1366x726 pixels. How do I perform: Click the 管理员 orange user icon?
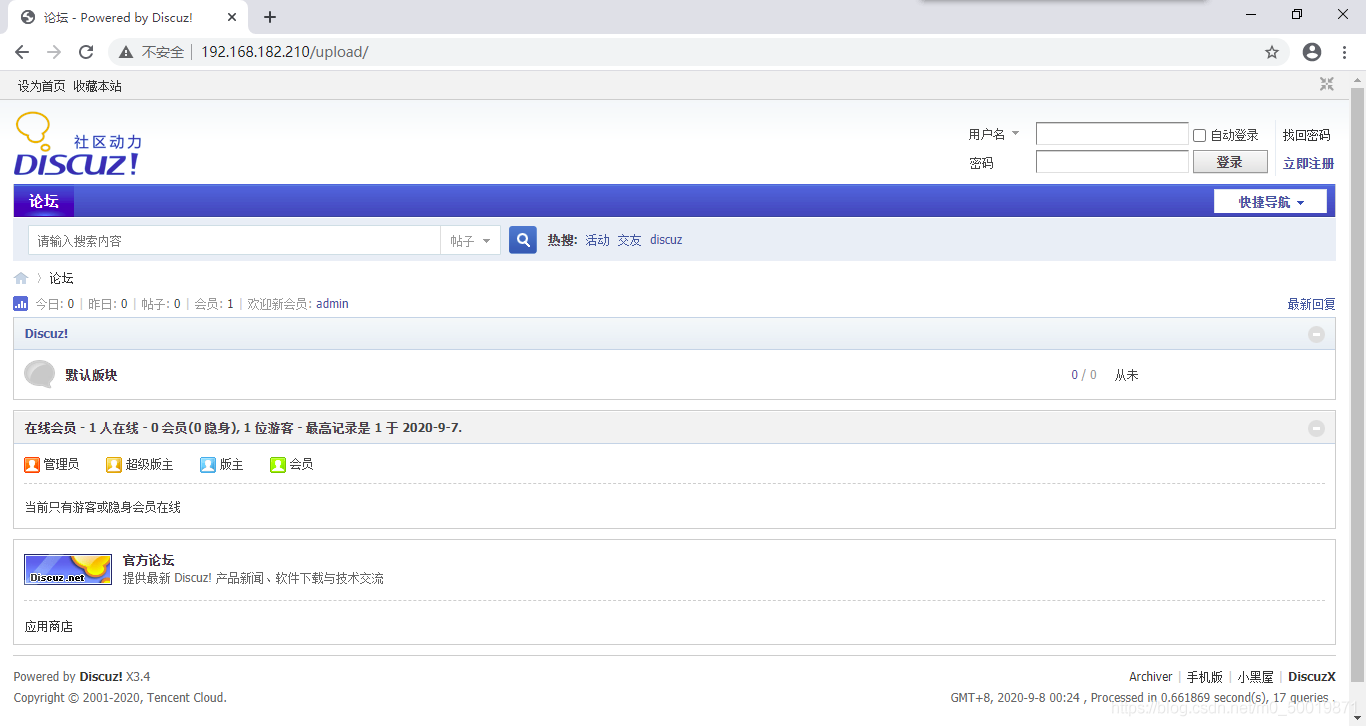tap(32, 464)
